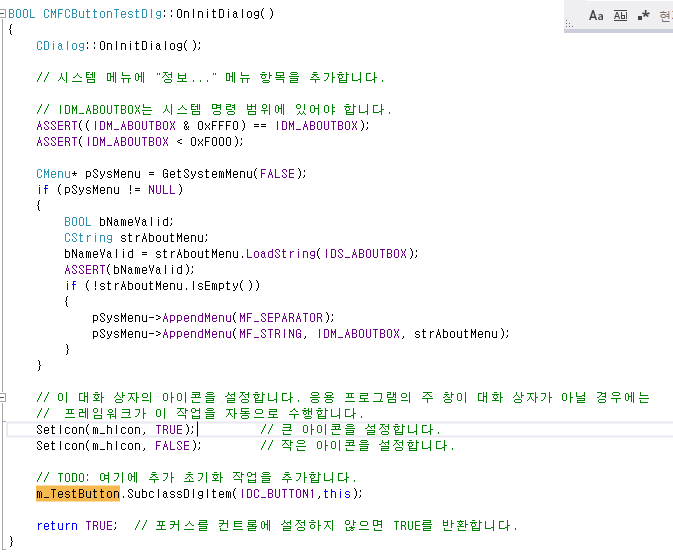Click the IsEmpty method call
Screen dimensions: 673x559
pyautogui.click(x=214, y=286)
